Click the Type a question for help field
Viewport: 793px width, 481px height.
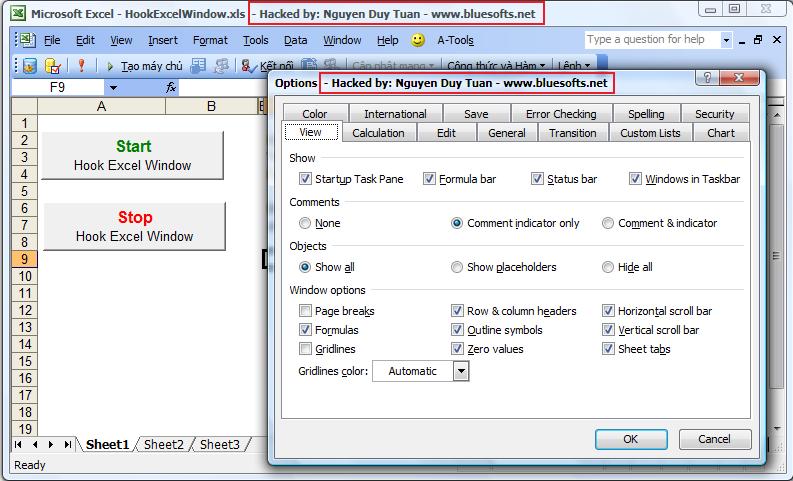[x=653, y=39]
